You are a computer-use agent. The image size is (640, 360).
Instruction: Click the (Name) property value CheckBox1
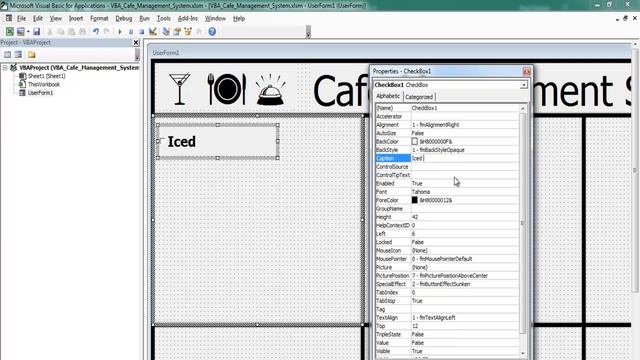click(465, 108)
